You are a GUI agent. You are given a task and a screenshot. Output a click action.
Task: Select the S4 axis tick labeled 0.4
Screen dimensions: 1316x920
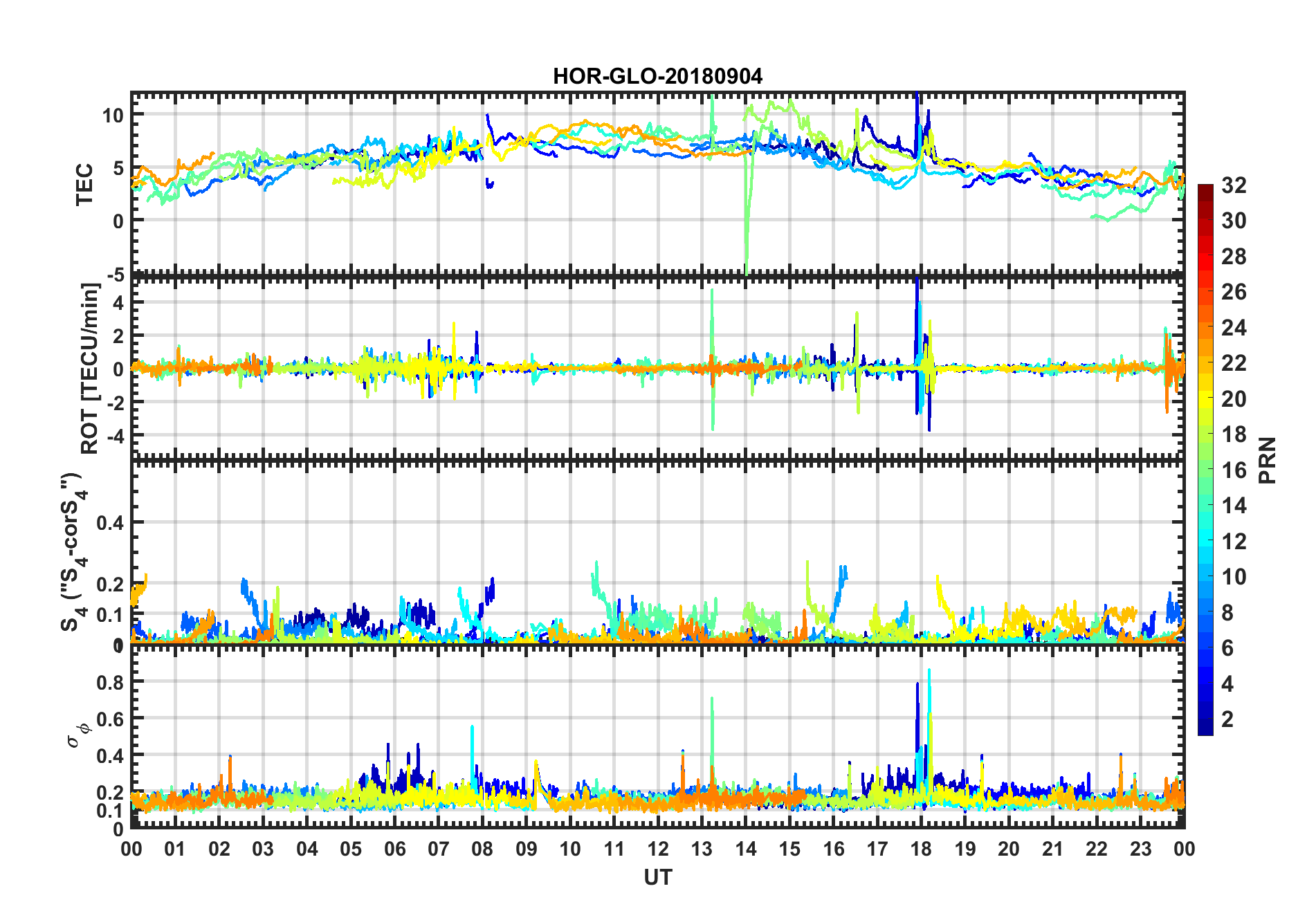[111, 524]
